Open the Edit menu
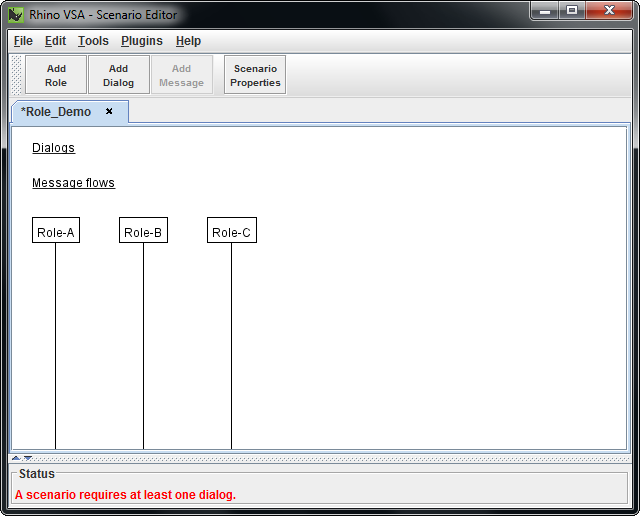The image size is (640, 516). (x=55, y=41)
